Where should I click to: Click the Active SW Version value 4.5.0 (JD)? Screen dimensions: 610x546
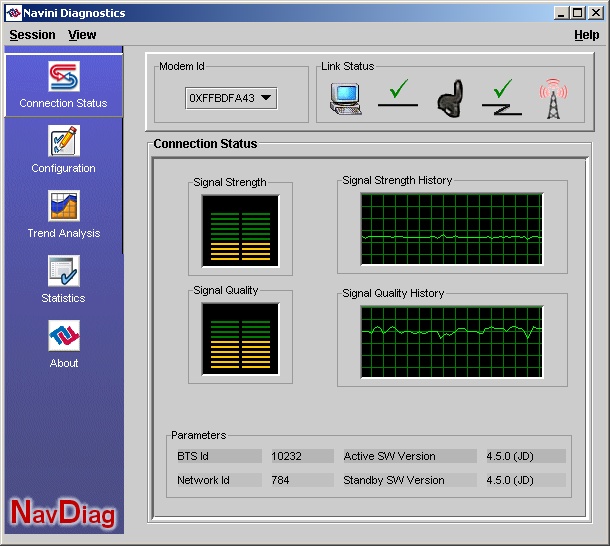tap(526, 456)
